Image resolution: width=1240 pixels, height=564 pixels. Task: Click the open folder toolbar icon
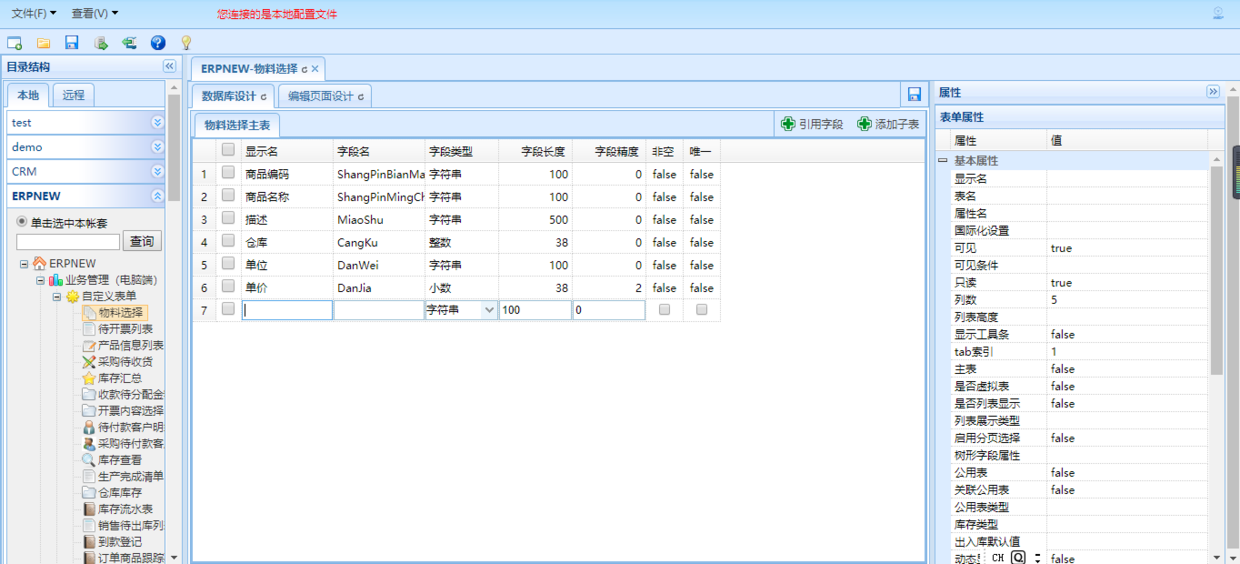44,43
